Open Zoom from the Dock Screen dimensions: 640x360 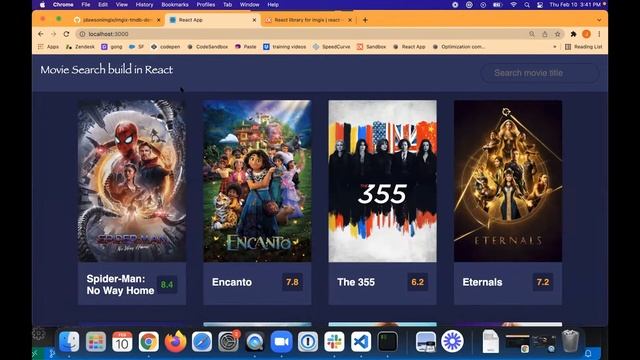tap(281, 341)
